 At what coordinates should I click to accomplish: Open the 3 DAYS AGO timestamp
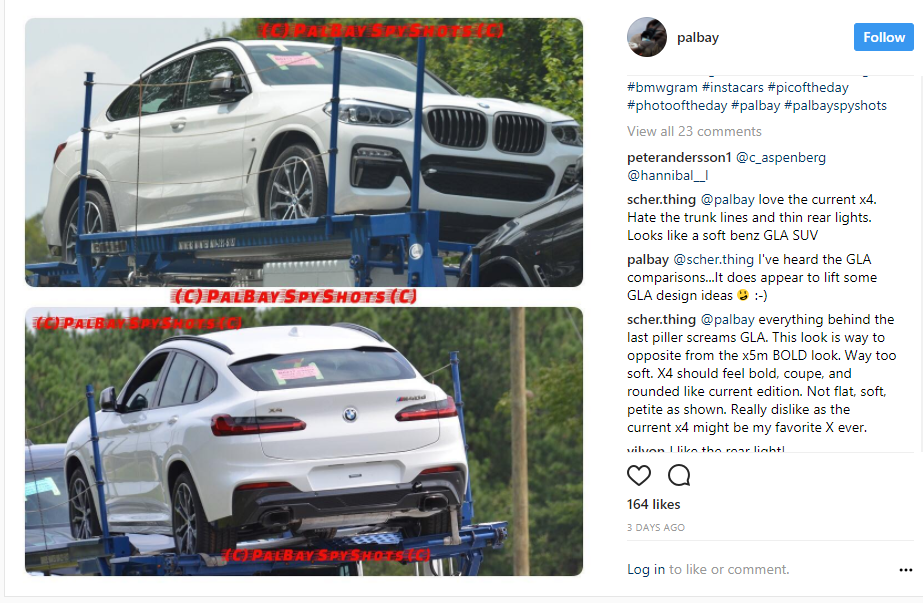click(x=656, y=528)
